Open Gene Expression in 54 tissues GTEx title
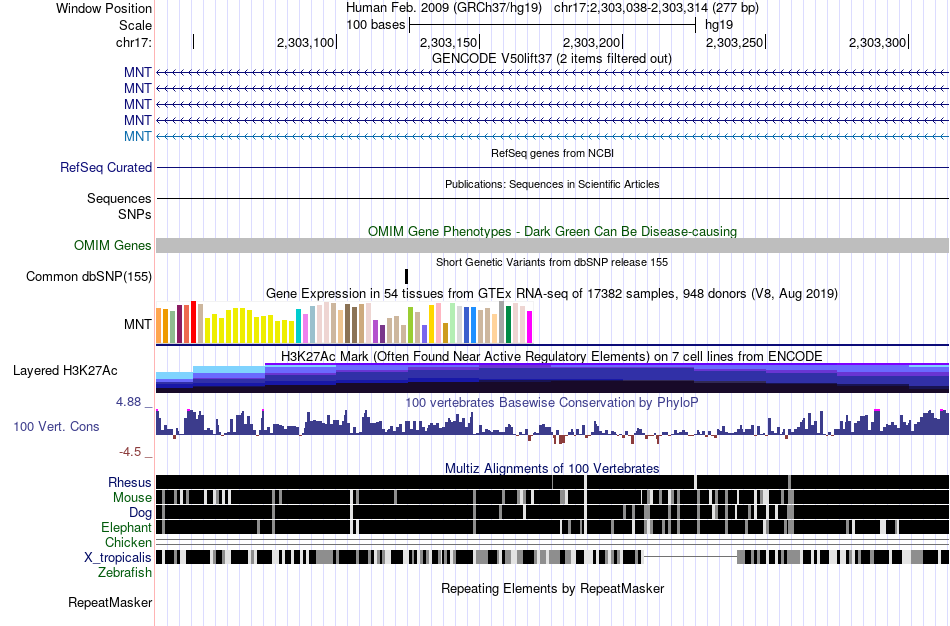This screenshot has height=626, width=950. (552, 293)
